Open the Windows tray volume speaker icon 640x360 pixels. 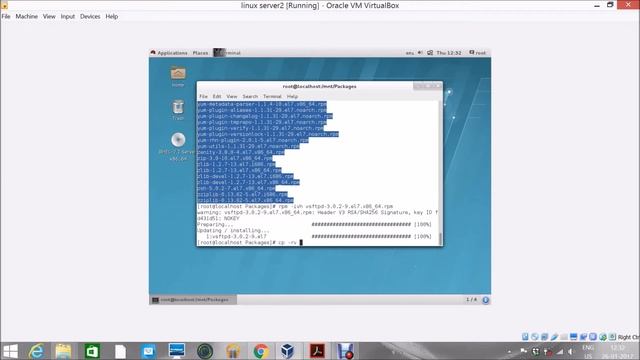coord(571,351)
